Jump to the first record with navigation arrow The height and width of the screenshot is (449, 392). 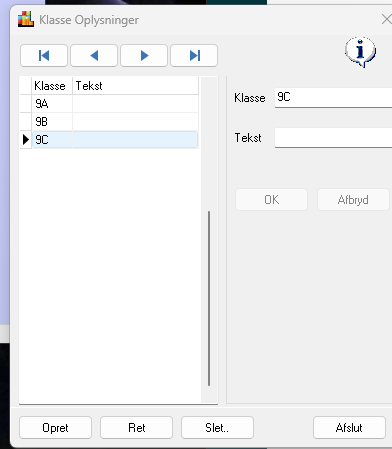tap(44, 56)
